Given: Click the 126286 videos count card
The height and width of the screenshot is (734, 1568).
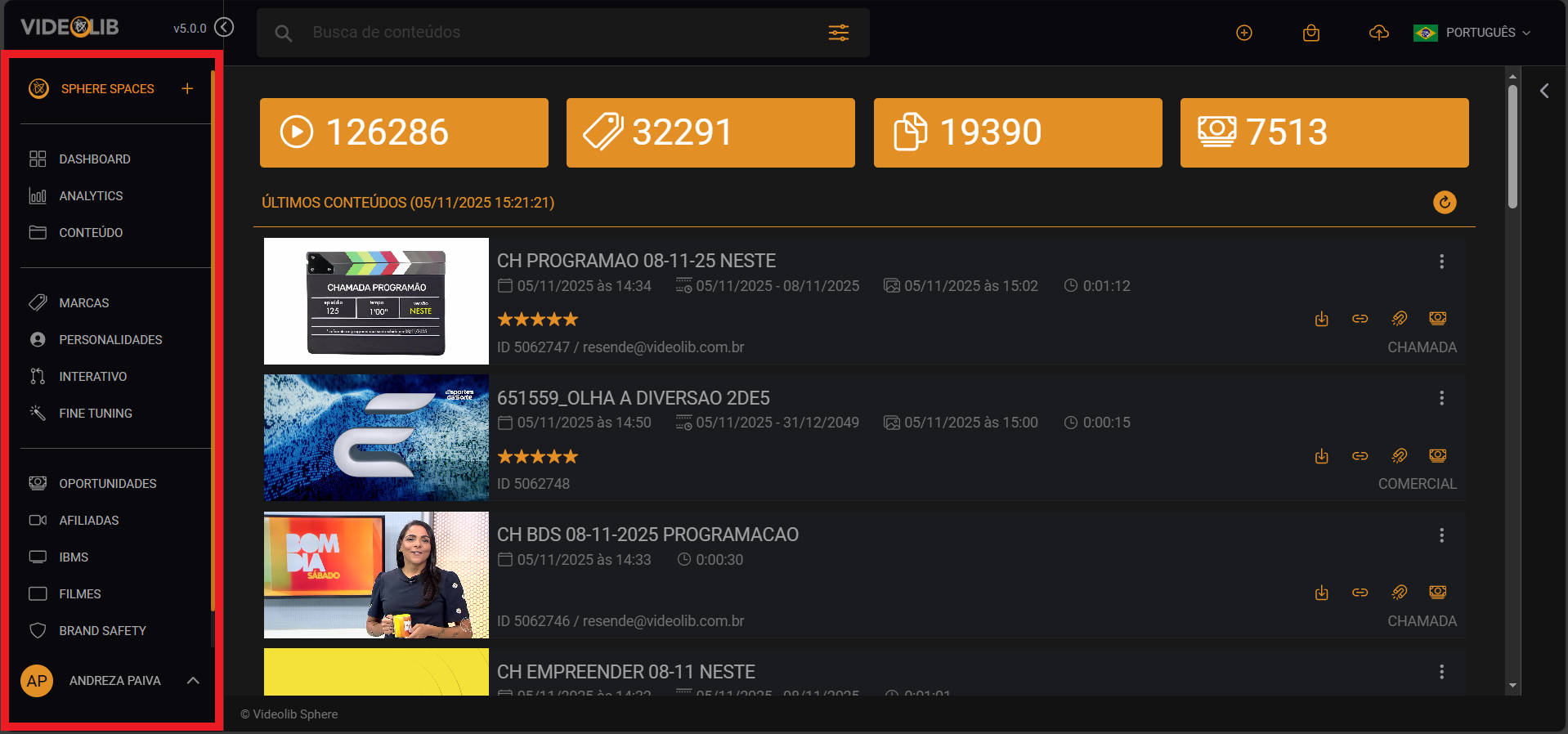Looking at the screenshot, I should (x=404, y=132).
